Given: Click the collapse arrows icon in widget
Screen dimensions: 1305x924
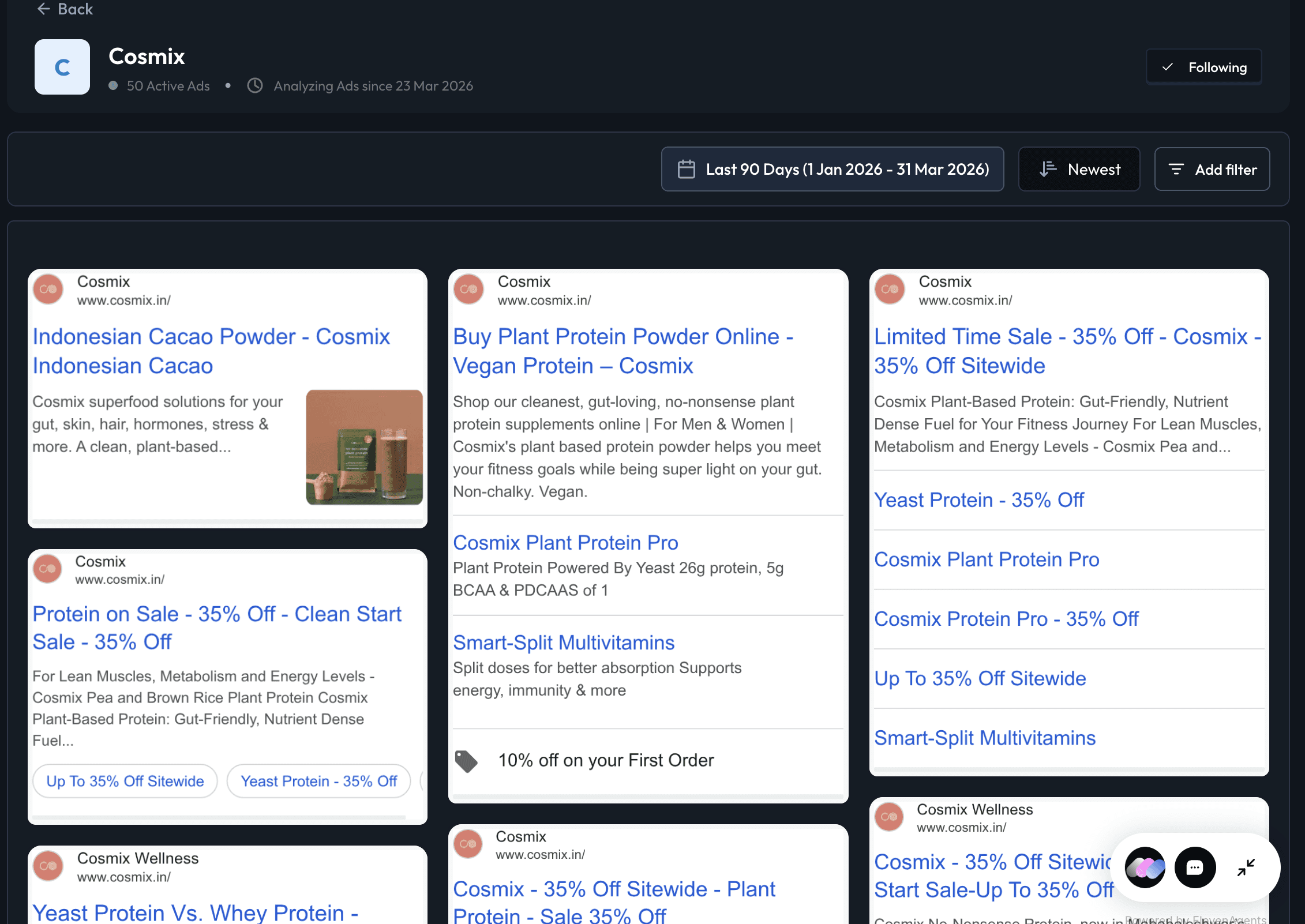Looking at the screenshot, I should tap(1246, 867).
